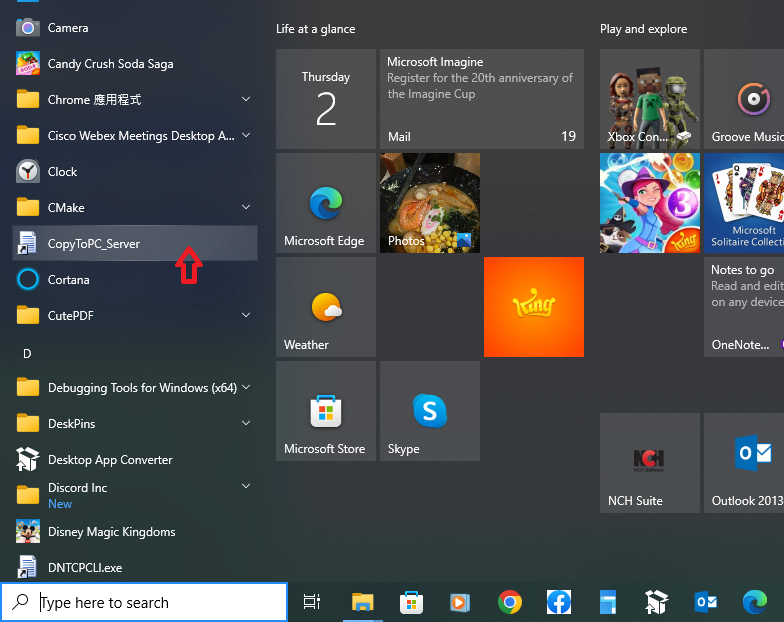Open the Thursday 2 calendar tile
Image resolution: width=784 pixels, height=622 pixels.
click(x=326, y=99)
